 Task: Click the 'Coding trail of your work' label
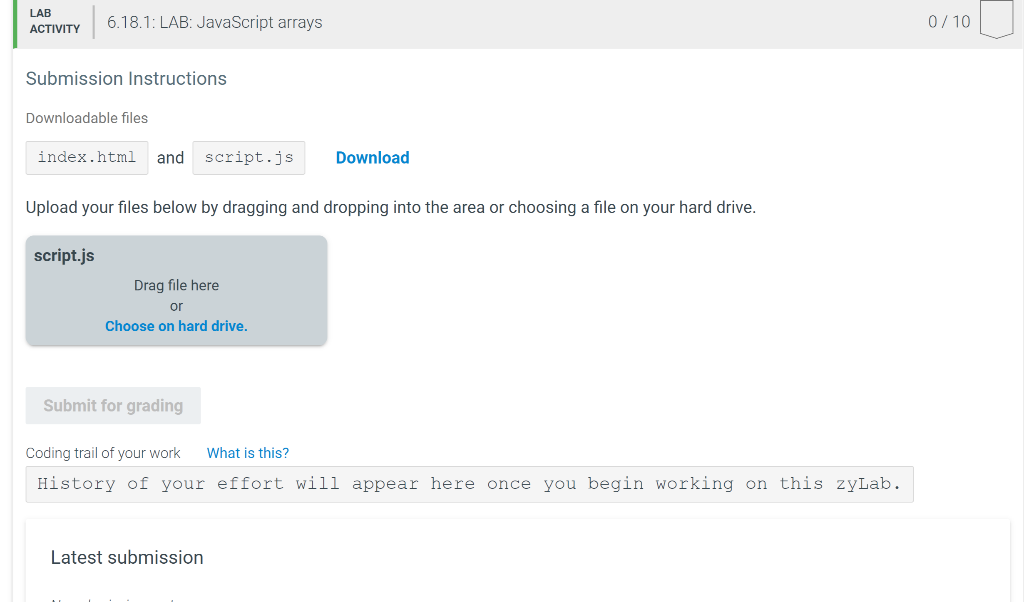(x=103, y=453)
